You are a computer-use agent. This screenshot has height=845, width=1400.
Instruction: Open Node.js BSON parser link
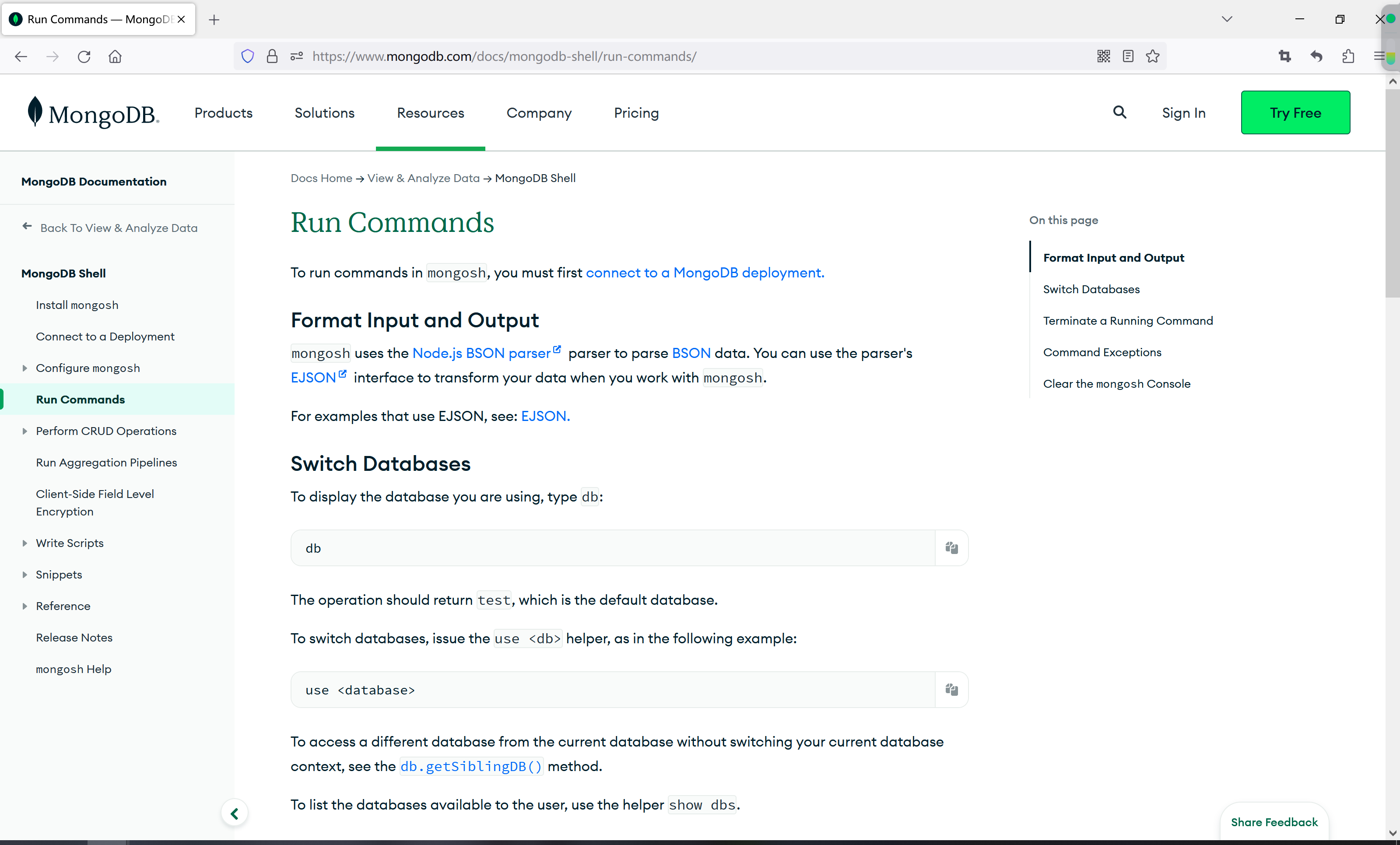click(x=481, y=354)
